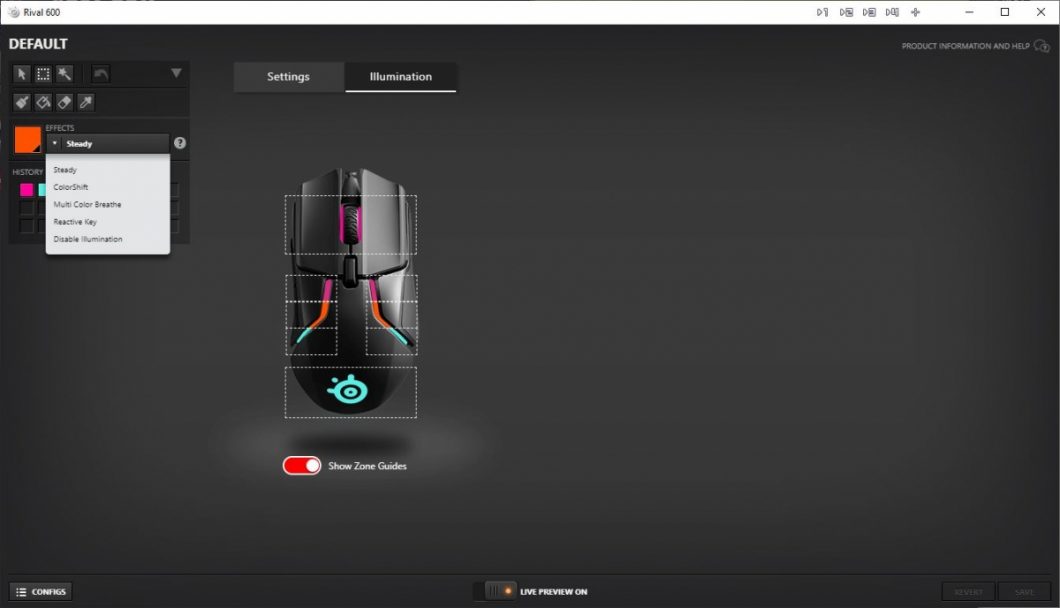The image size is (1060, 608).
Task: Select the magic wand tool
Action: click(63, 73)
